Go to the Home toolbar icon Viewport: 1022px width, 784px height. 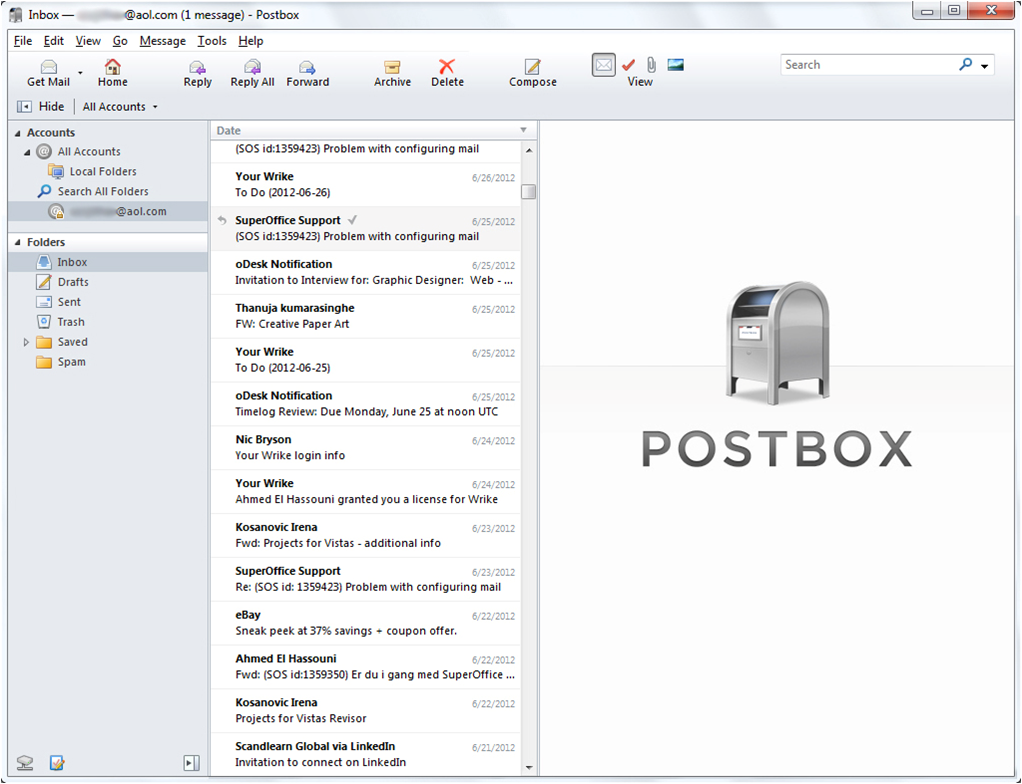pyautogui.click(x=113, y=73)
